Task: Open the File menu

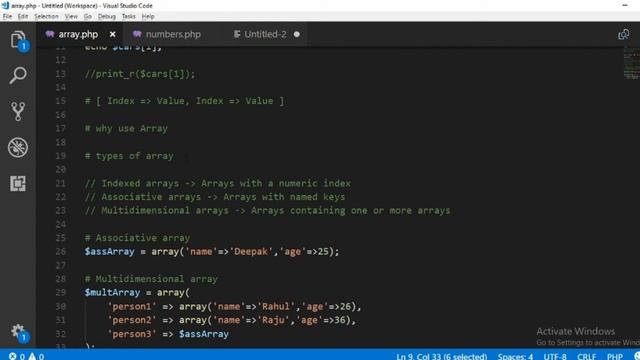Action: (x=7, y=16)
